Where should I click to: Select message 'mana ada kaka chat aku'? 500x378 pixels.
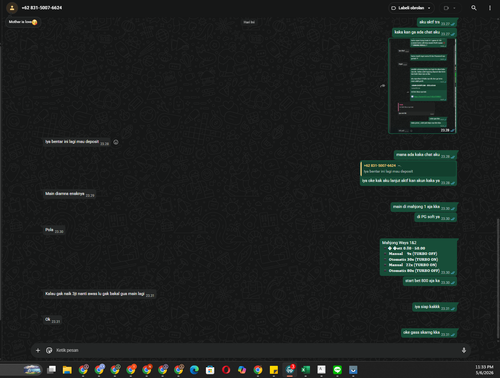coord(425,155)
